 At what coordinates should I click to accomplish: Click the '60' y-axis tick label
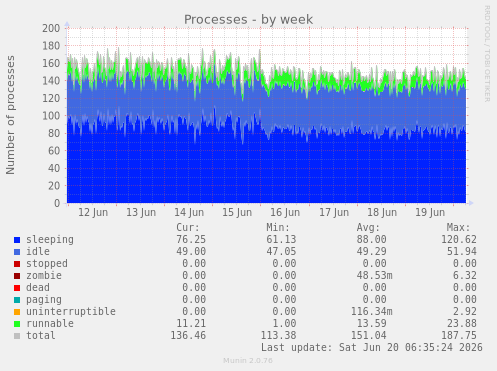point(54,151)
